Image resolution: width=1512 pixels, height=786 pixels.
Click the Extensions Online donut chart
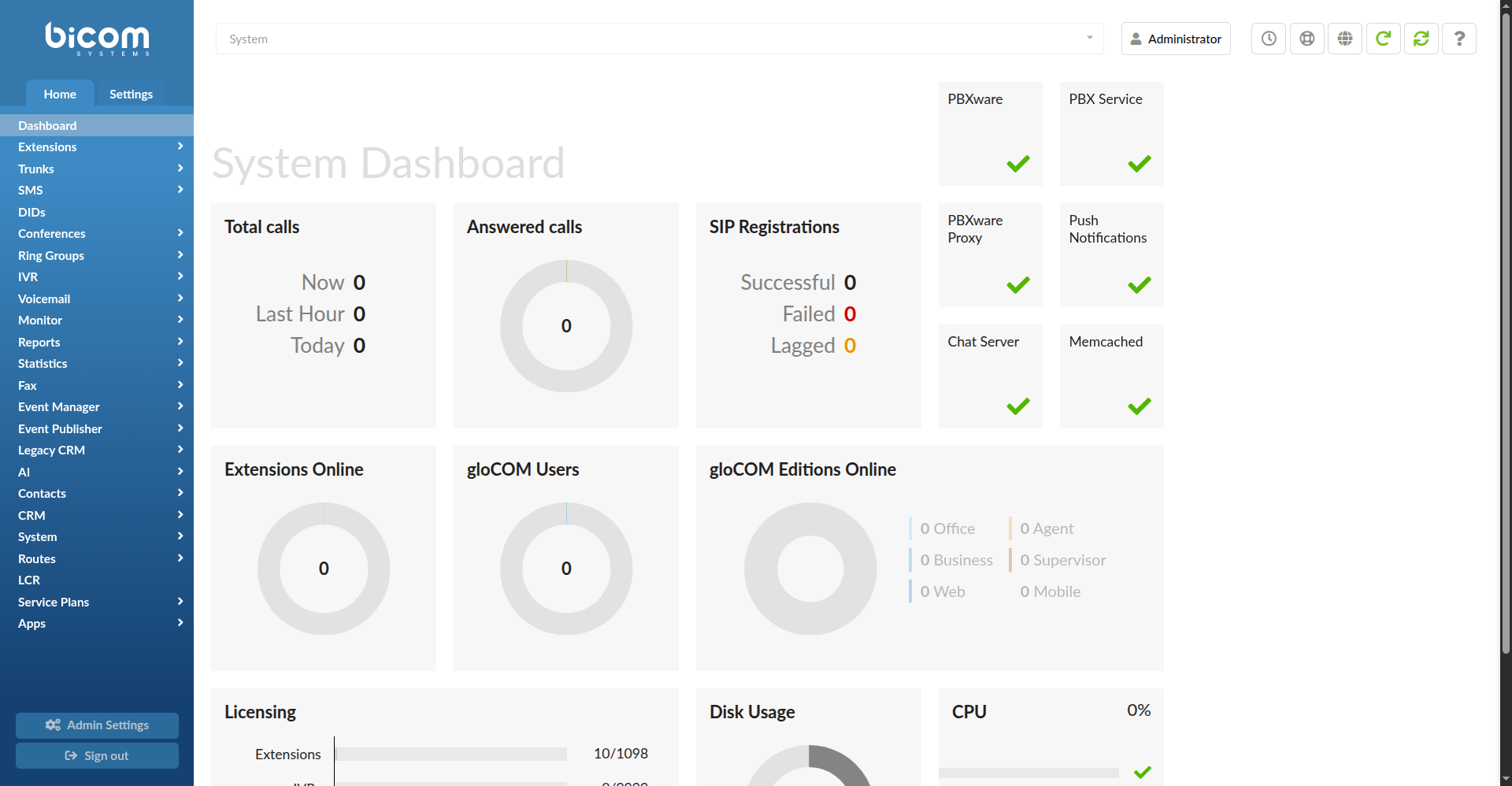[x=324, y=569]
